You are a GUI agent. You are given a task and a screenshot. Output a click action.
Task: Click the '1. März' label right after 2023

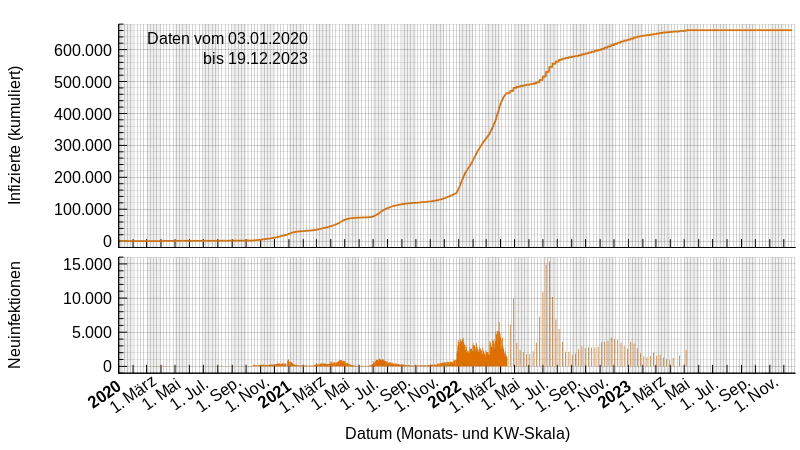pos(642,396)
